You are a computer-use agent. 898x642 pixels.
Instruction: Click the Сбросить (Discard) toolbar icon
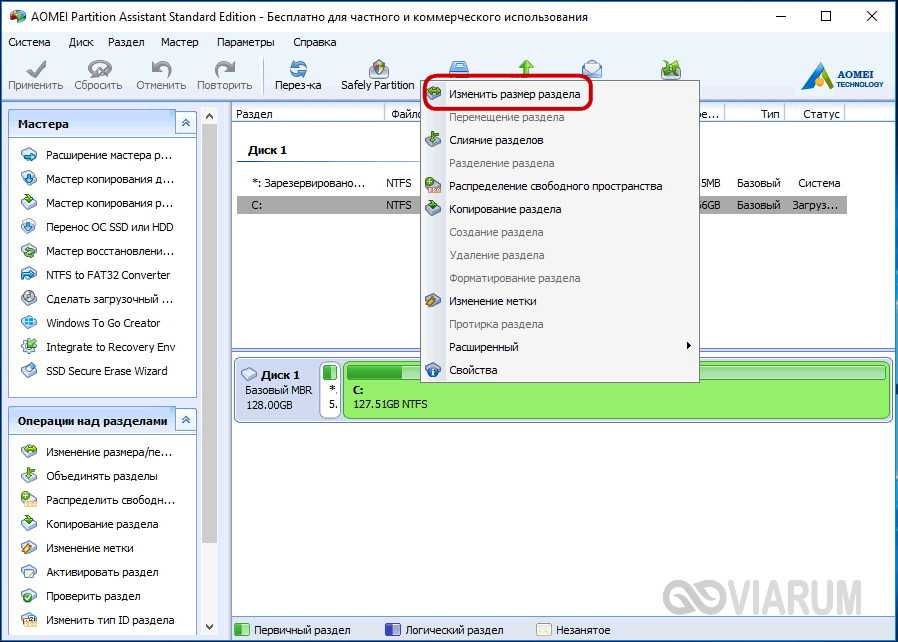coord(98,69)
